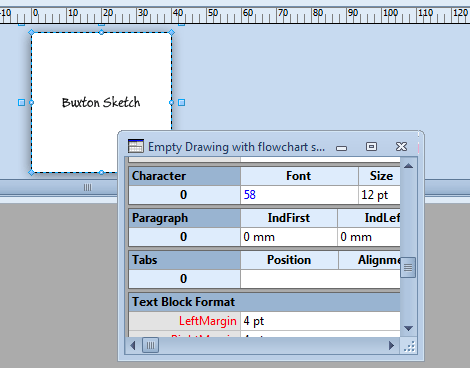Click the horizontal scroll right arrow
470x368 pixels.
point(391,345)
